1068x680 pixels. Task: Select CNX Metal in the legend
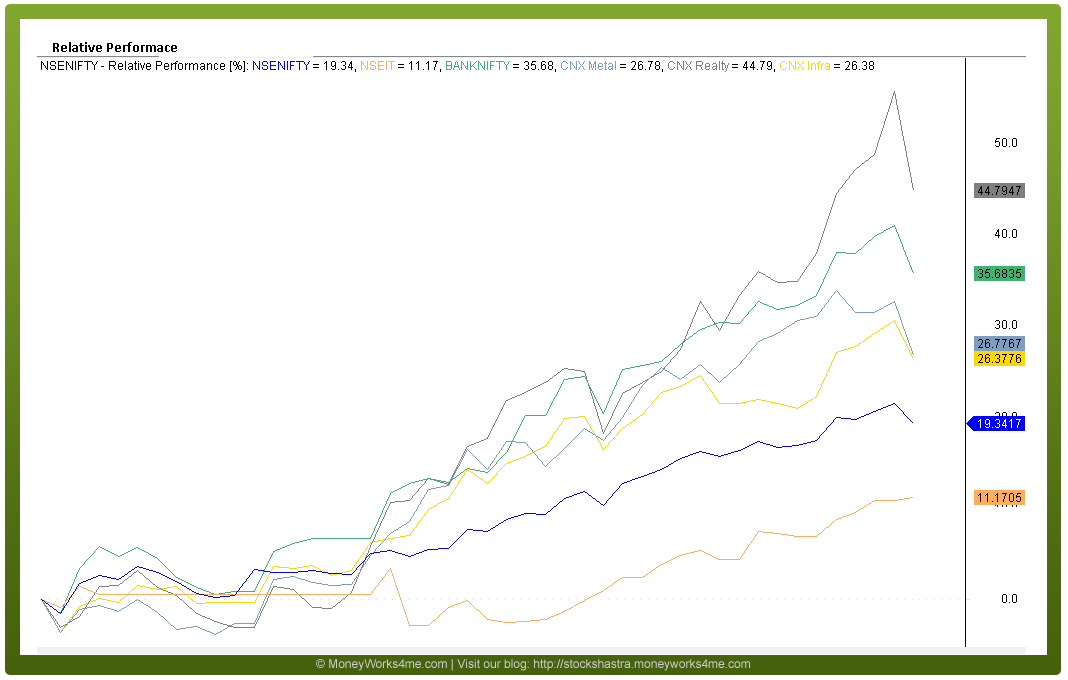[588, 66]
